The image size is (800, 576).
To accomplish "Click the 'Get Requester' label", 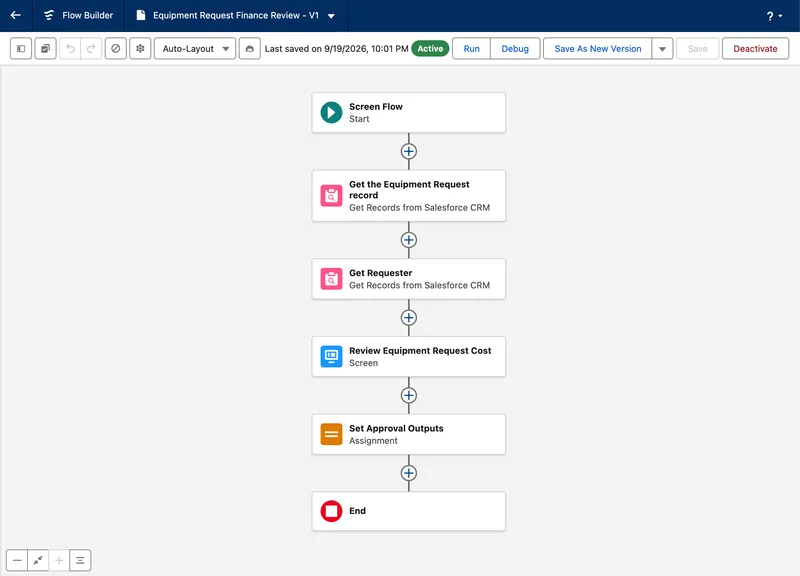I will pyautogui.click(x=381, y=273).
